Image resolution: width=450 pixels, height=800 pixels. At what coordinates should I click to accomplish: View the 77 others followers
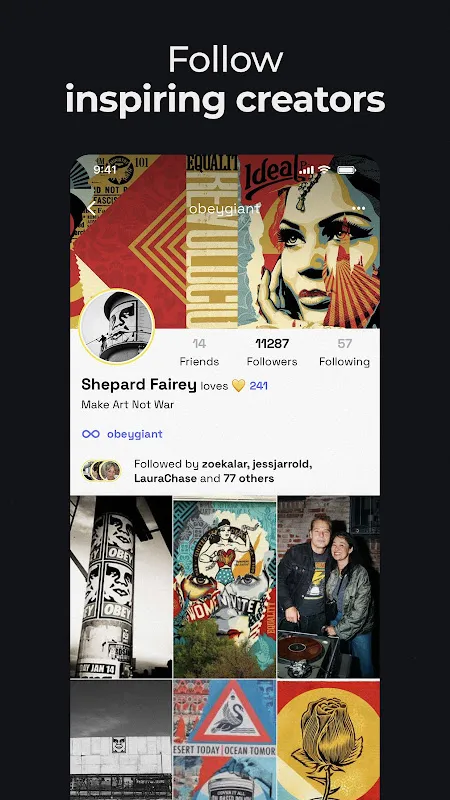click(248, 479)
